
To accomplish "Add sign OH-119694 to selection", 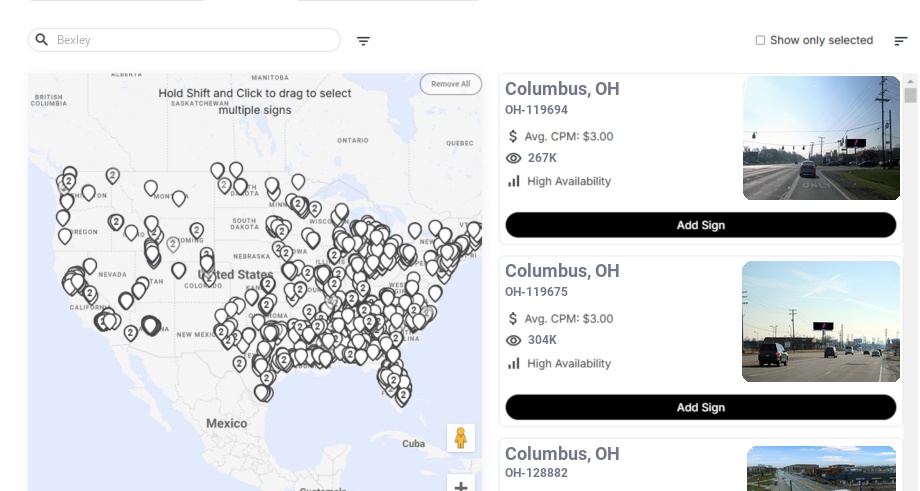I will tap(700, 225).
